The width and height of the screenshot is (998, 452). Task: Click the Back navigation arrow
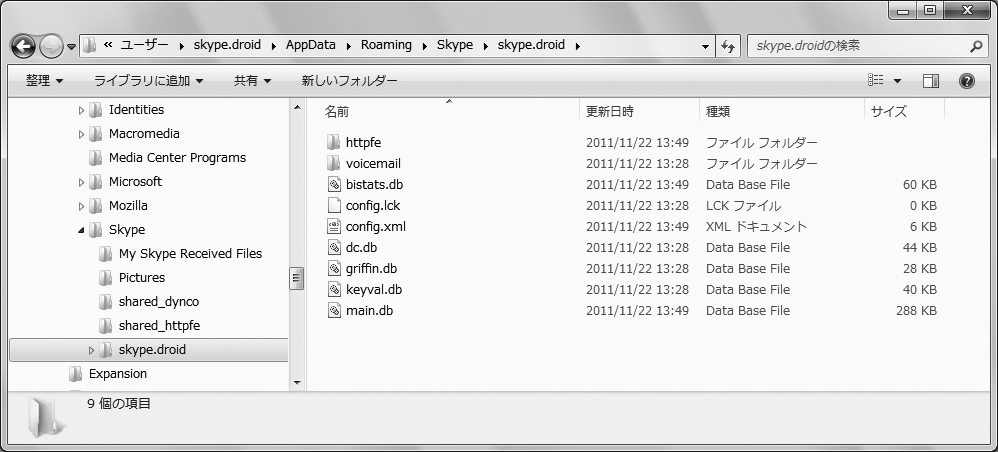[23, 46]
